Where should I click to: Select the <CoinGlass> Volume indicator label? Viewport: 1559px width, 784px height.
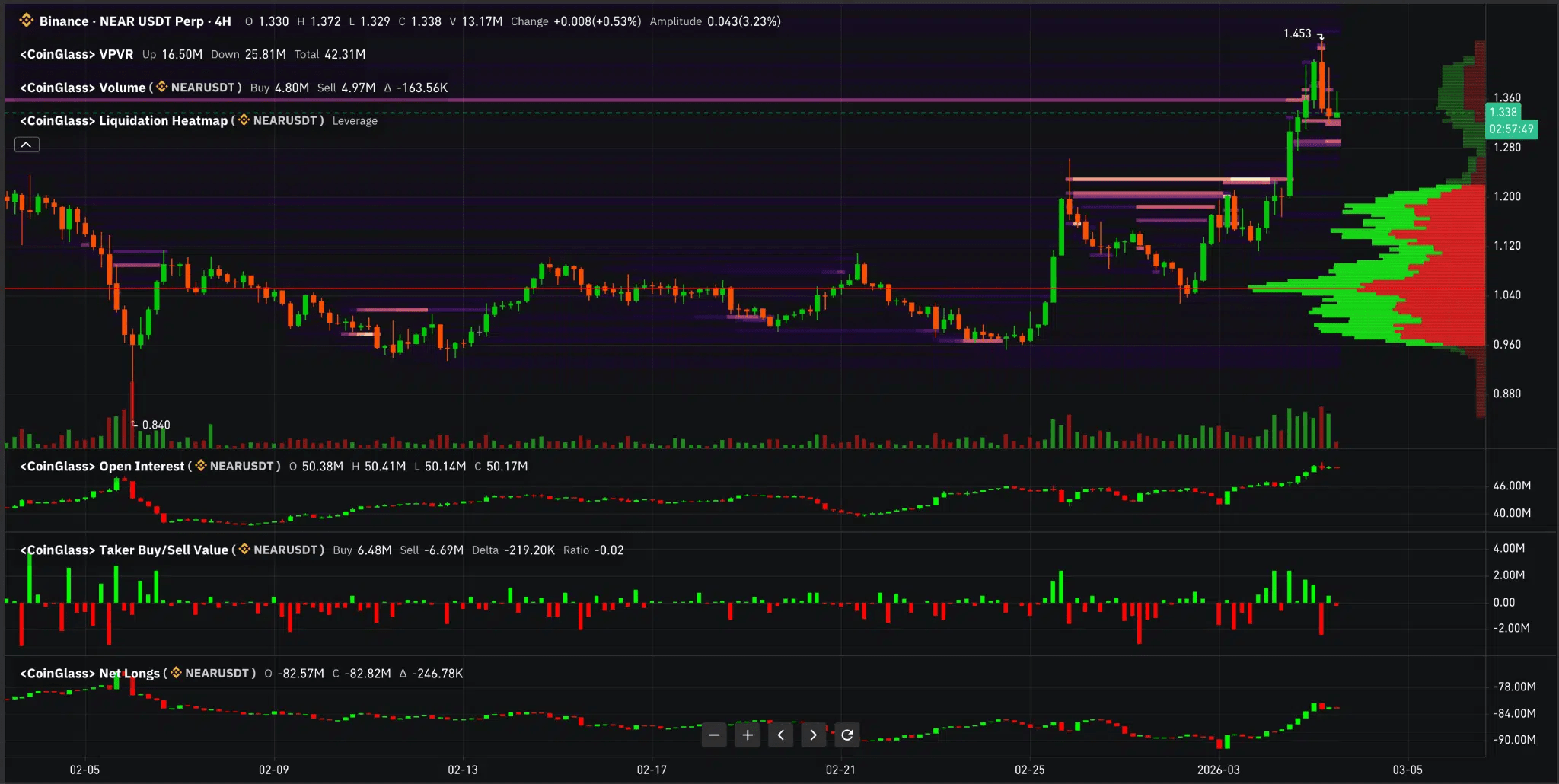click(82, 88)
